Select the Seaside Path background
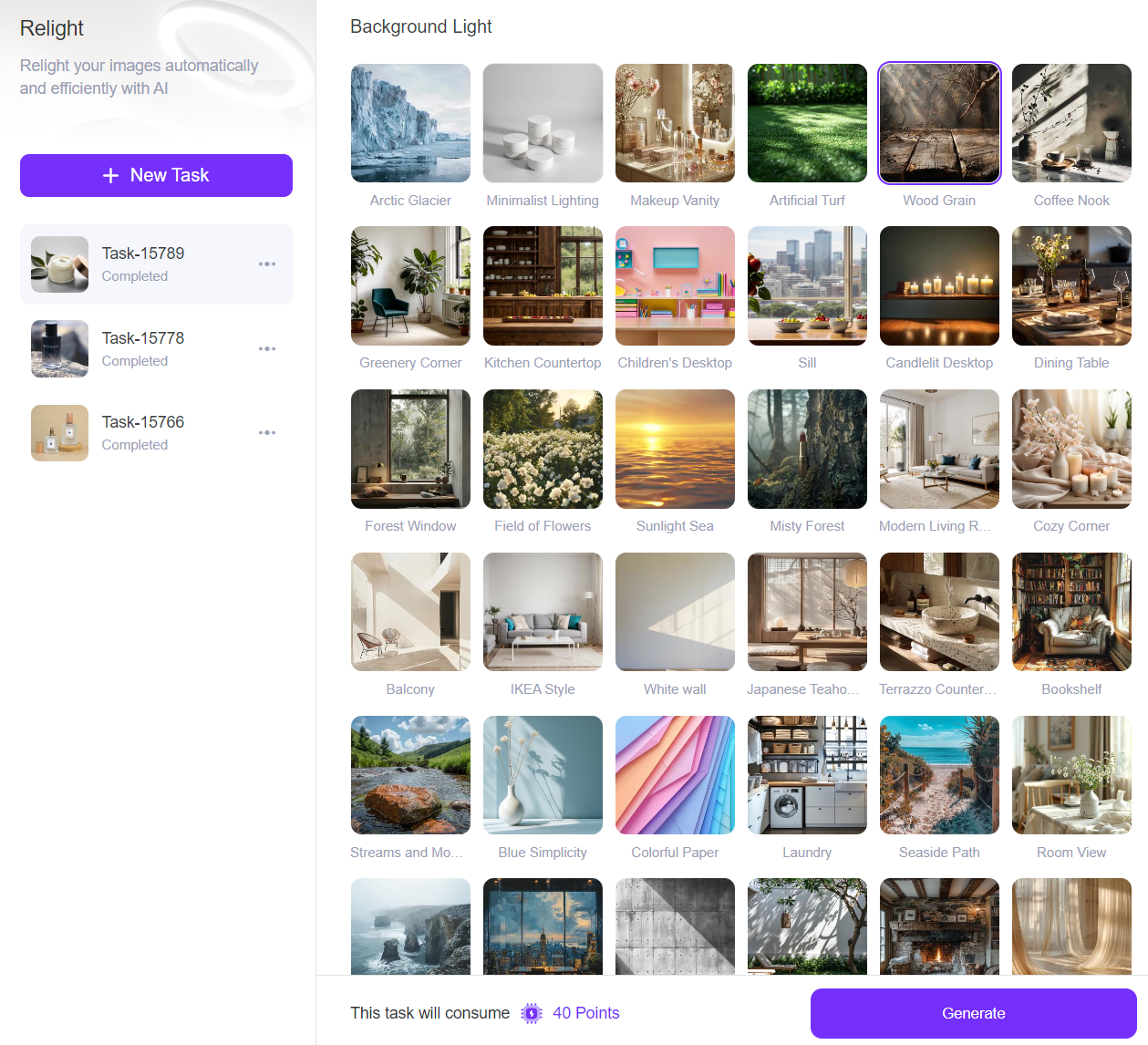This screenshot has height=1045, width=1148. click(x=939, y=775)
